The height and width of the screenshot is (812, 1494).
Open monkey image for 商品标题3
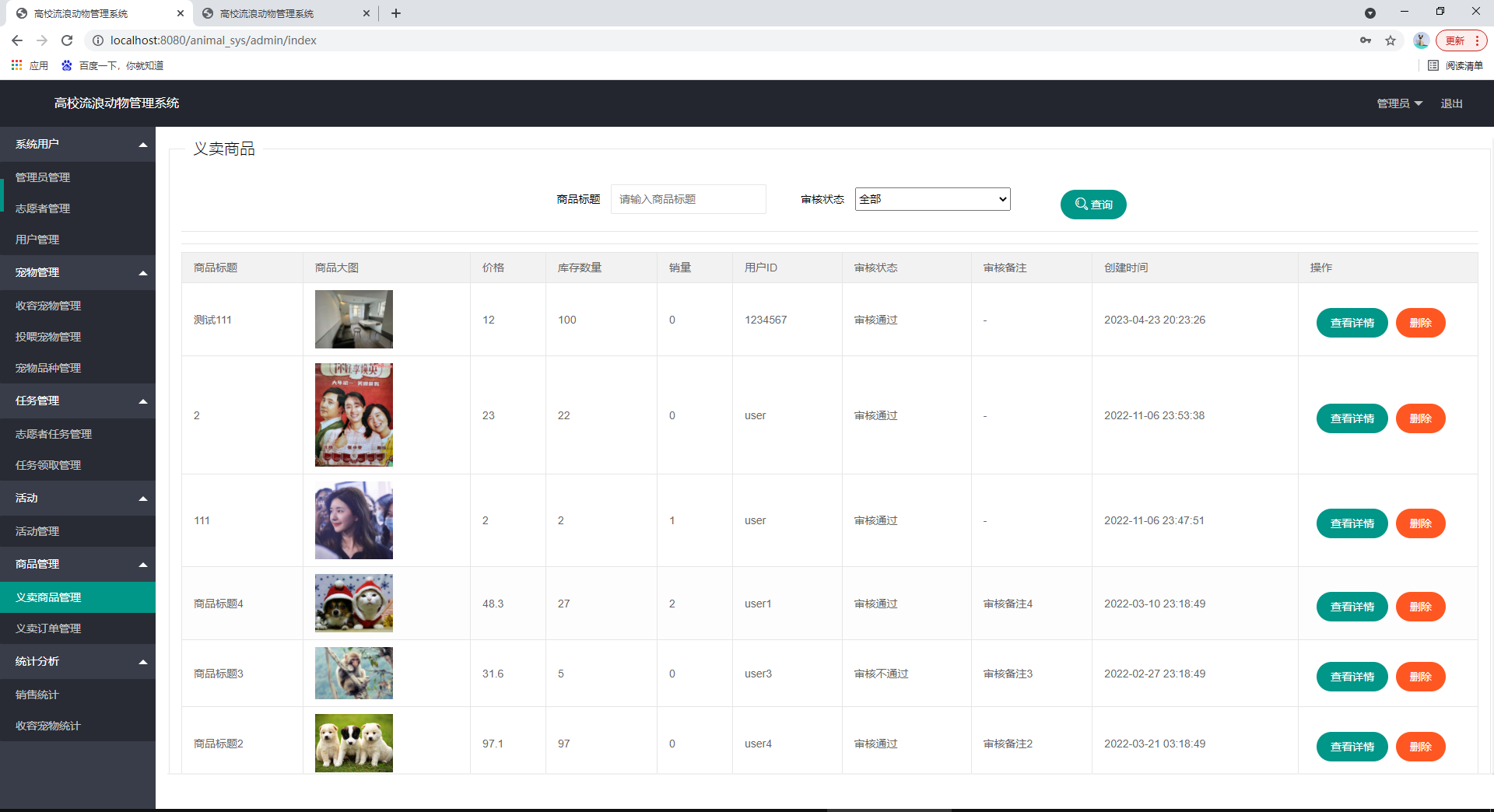(354, 673)
